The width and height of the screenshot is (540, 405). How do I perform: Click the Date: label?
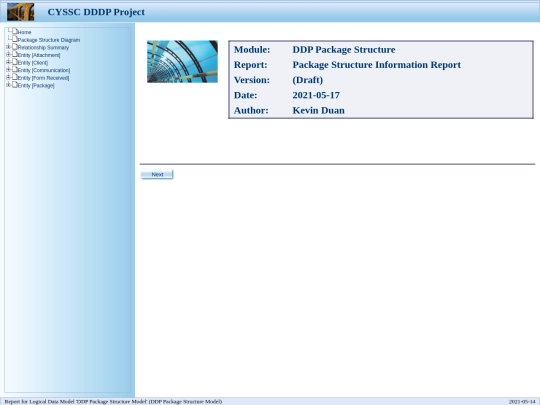point(246,95)
